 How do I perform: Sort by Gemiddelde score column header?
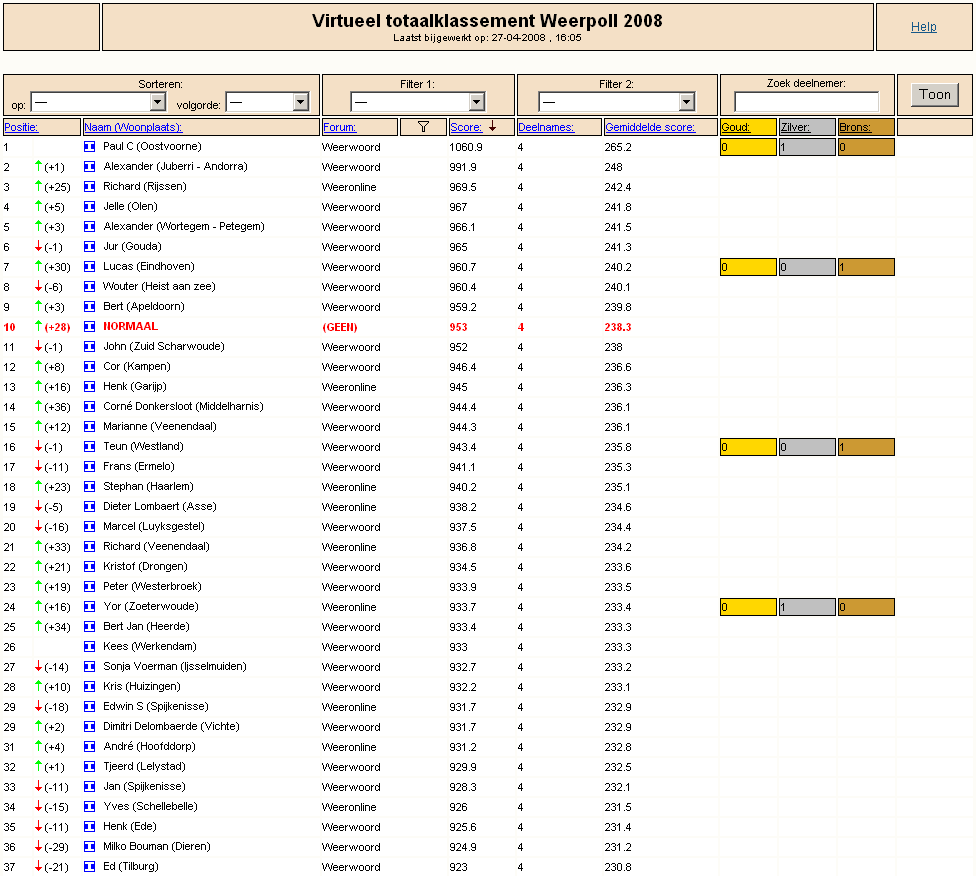click(x=650, y=127)
